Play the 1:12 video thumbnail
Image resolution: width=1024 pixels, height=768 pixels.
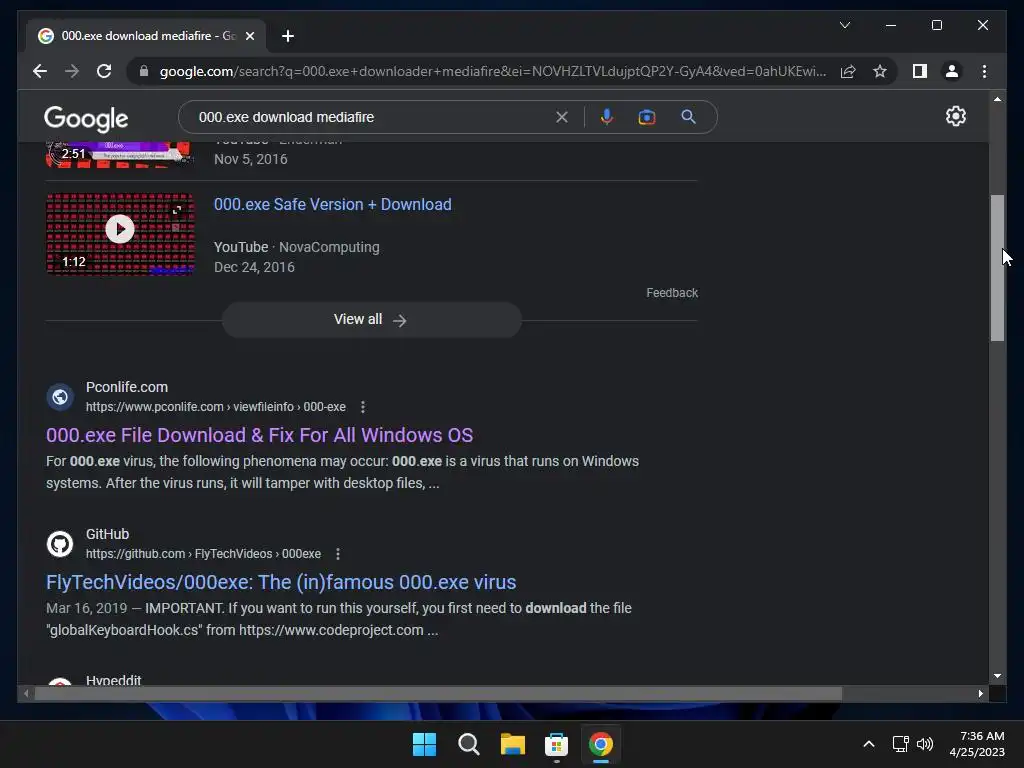pyautogui.click(x=120, y=234)
